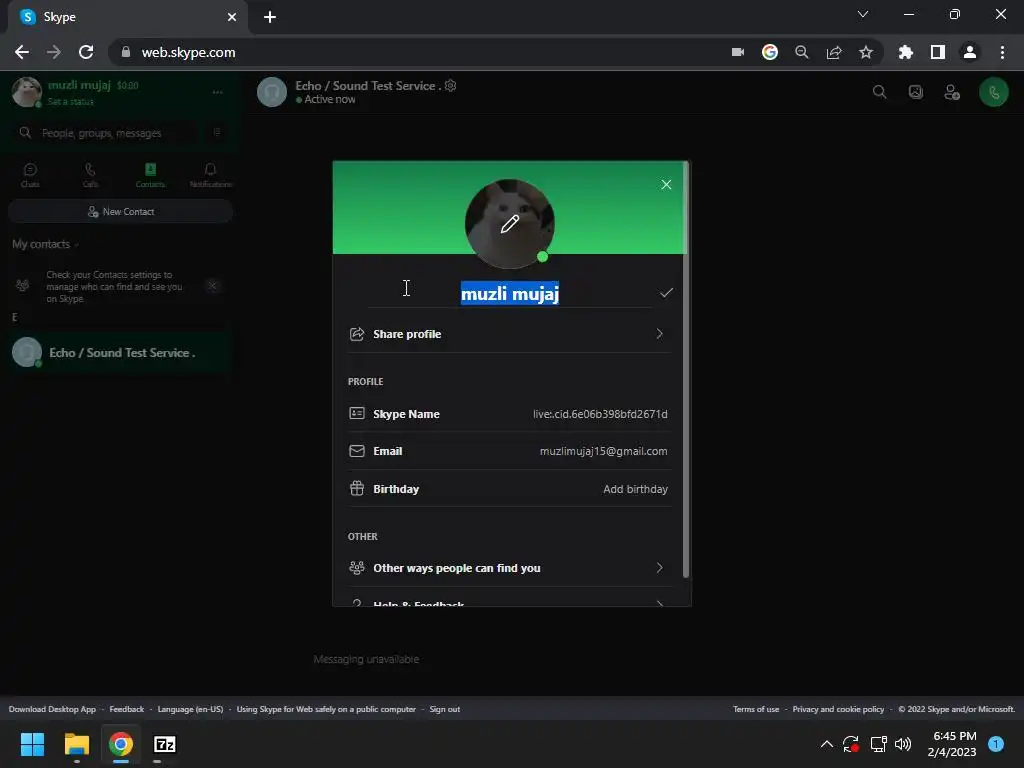Viewport: 1024px width, 768px height.
Task: Open the Chats tab
Action: point(30,175)
